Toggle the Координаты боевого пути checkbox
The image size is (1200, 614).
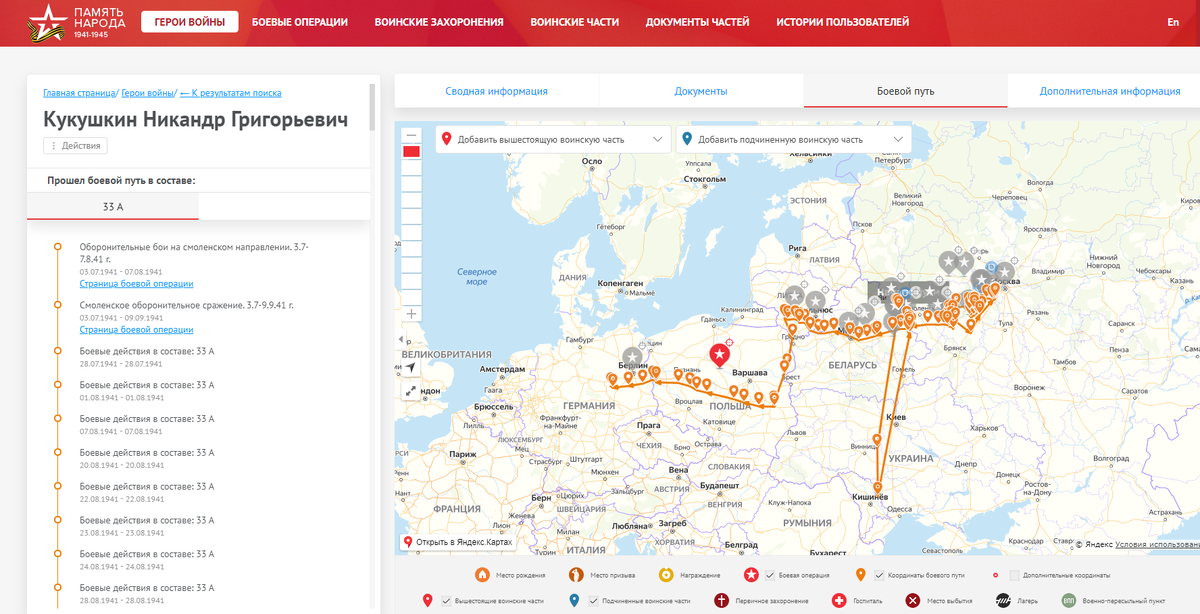[x=878, y=575]
